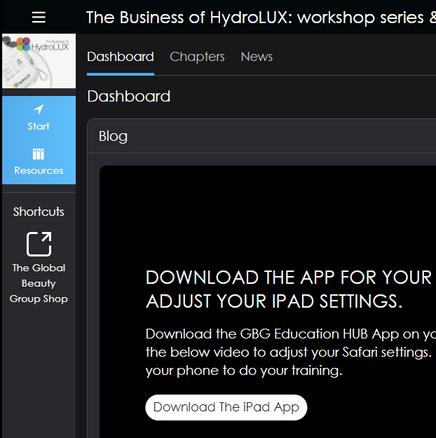Click the Dashboard page heading
Viewport: 436px width, 438px height.
pos(129,97)
